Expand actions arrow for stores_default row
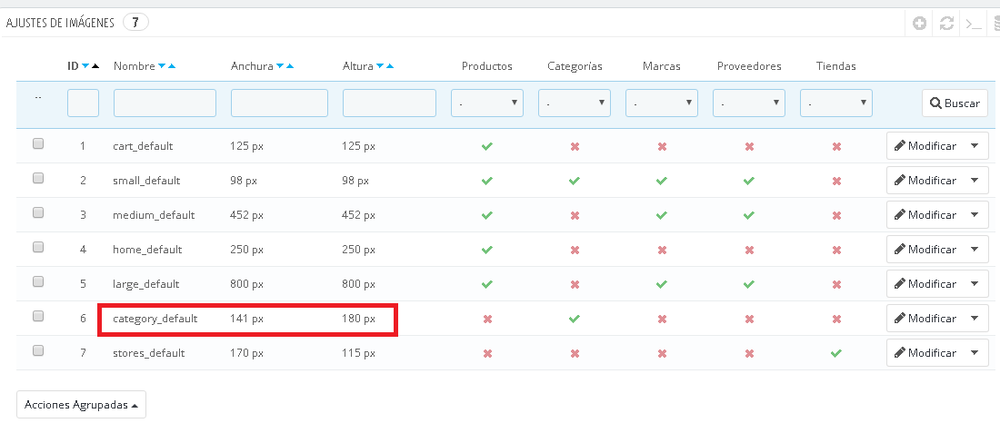Viewport: 1000px width, 433px height. tap(974, 353)
